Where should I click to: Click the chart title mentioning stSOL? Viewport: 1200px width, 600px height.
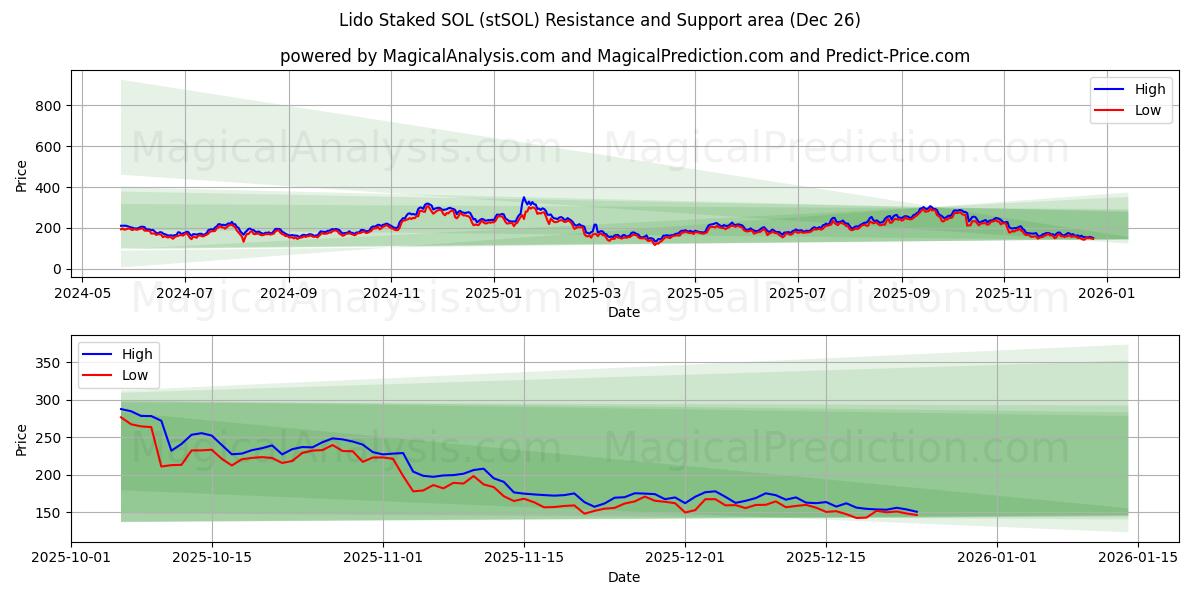pos(600,18)
